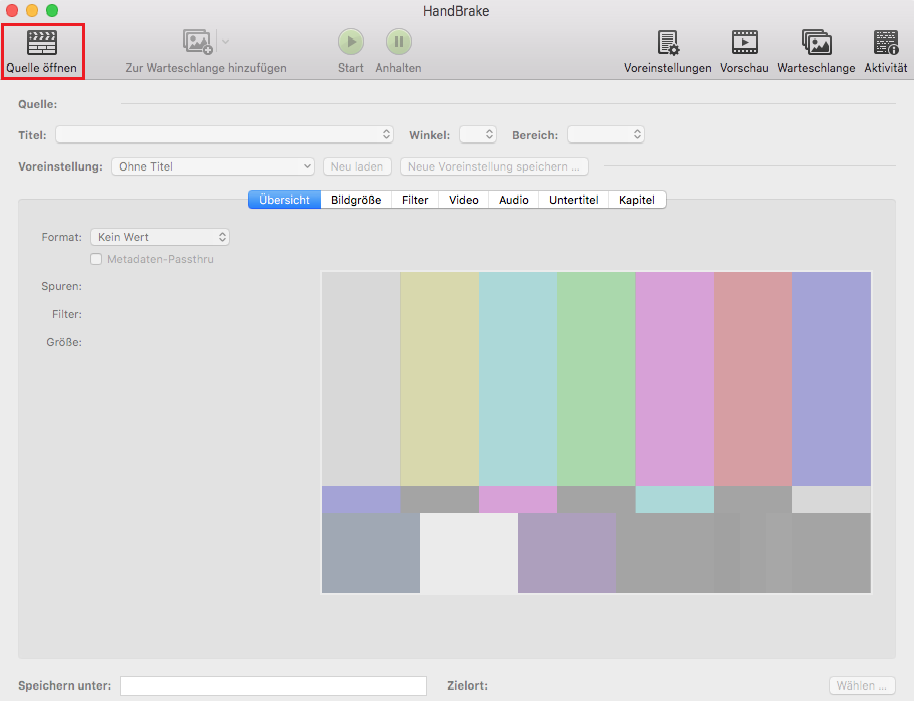Click the Neu laden button
Screen dimensions: 914x701
[357, 167]
